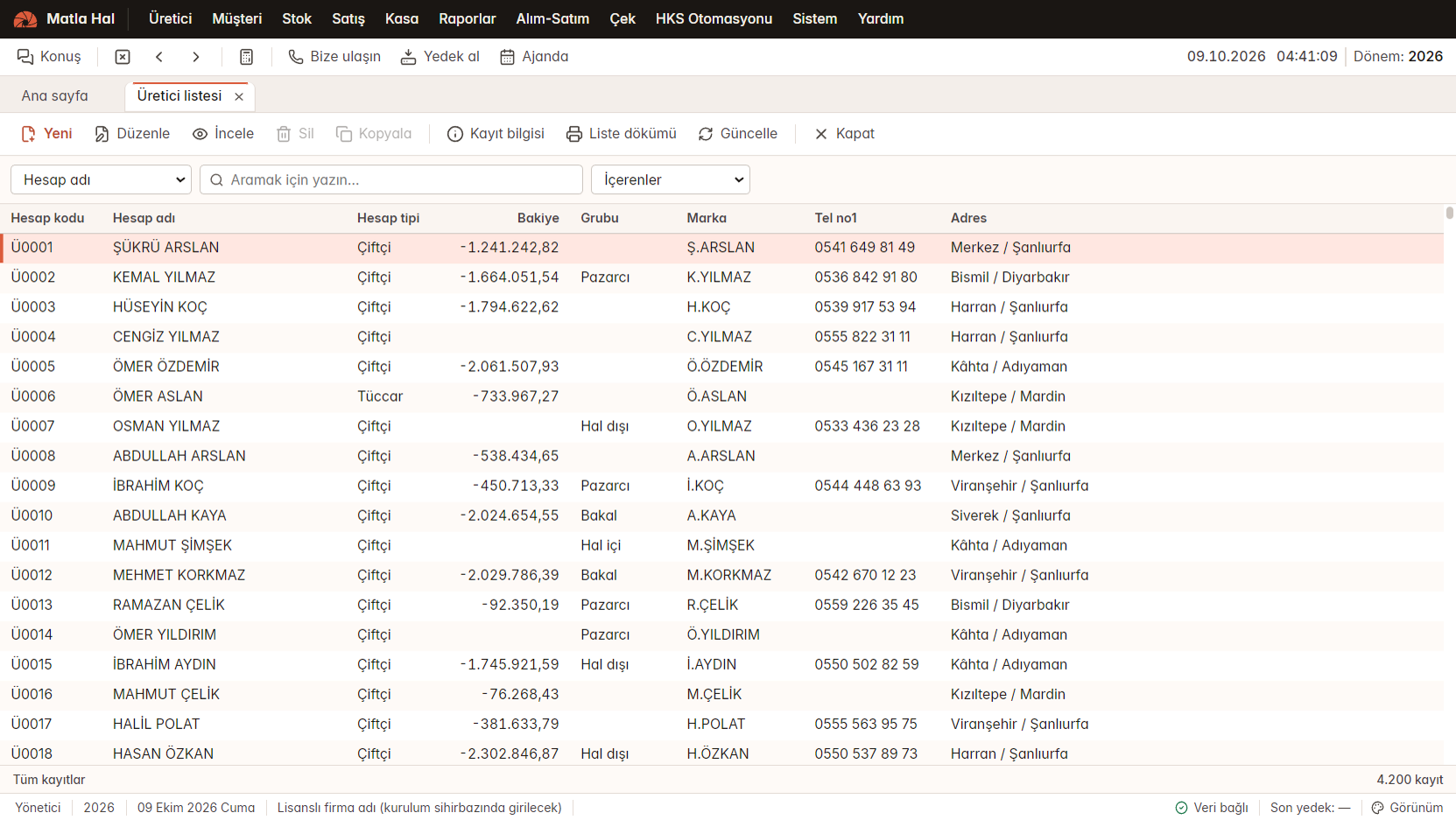Sort by Hesap adı column header
The image size is (1456, 820).
pyautogui.click(x=144, y=218)
